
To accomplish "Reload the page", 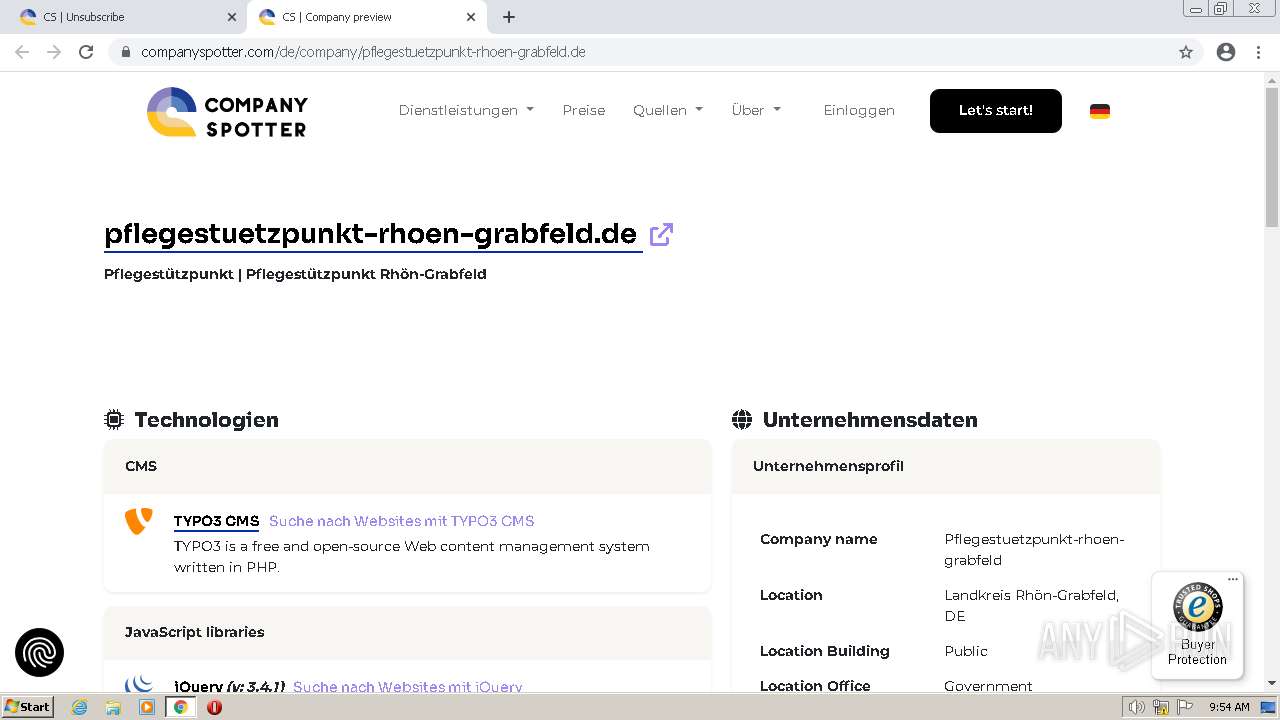I will [x=86, y=52].
